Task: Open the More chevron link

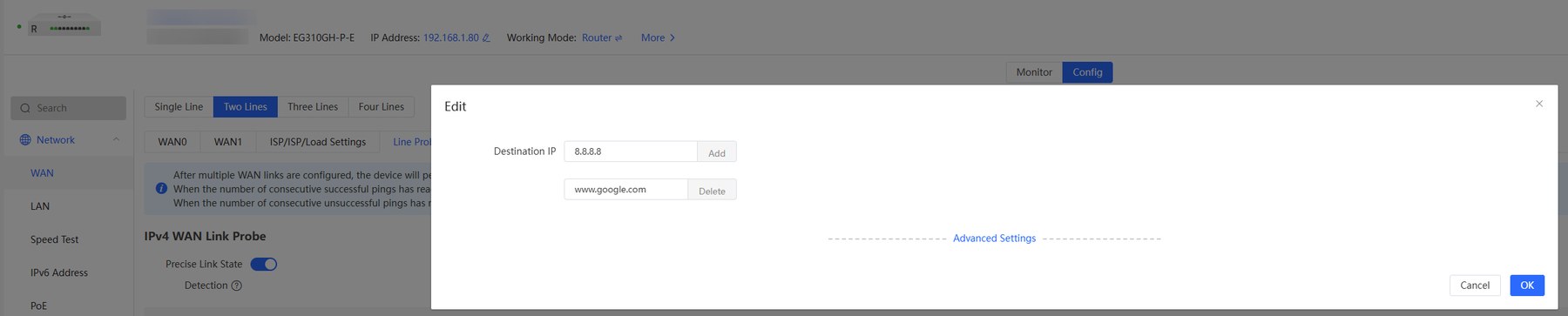Action: click(659, 37)
